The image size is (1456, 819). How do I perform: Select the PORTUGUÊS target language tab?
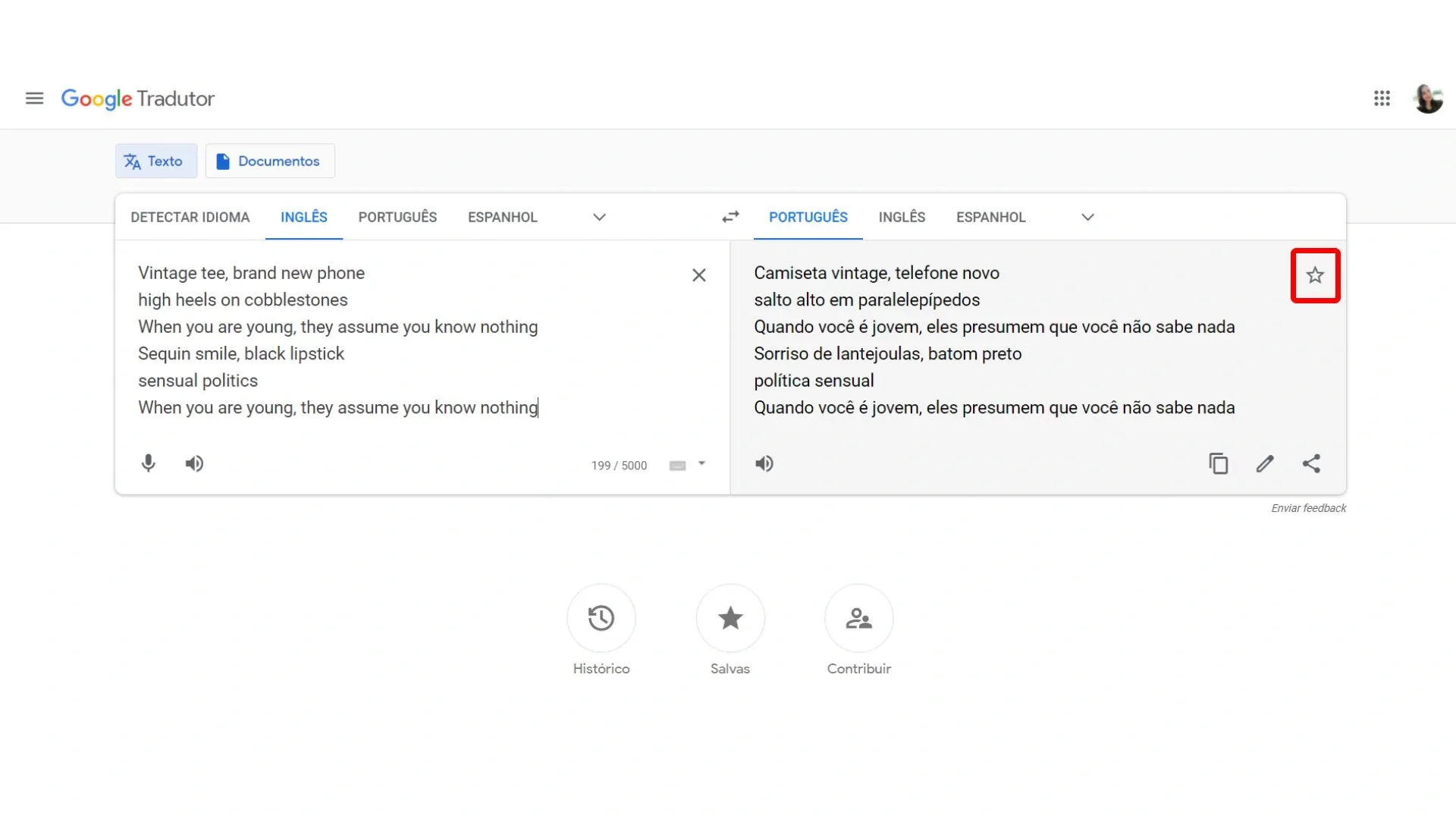tap(808, 217)
